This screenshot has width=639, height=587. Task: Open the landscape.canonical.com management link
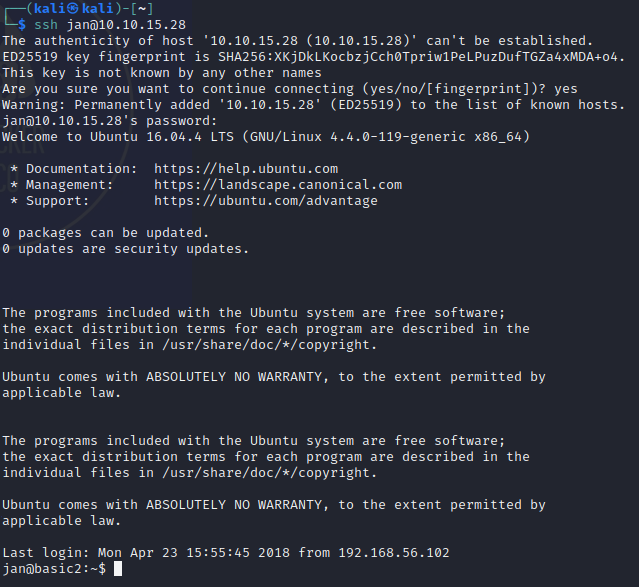(x=278, y=184)
